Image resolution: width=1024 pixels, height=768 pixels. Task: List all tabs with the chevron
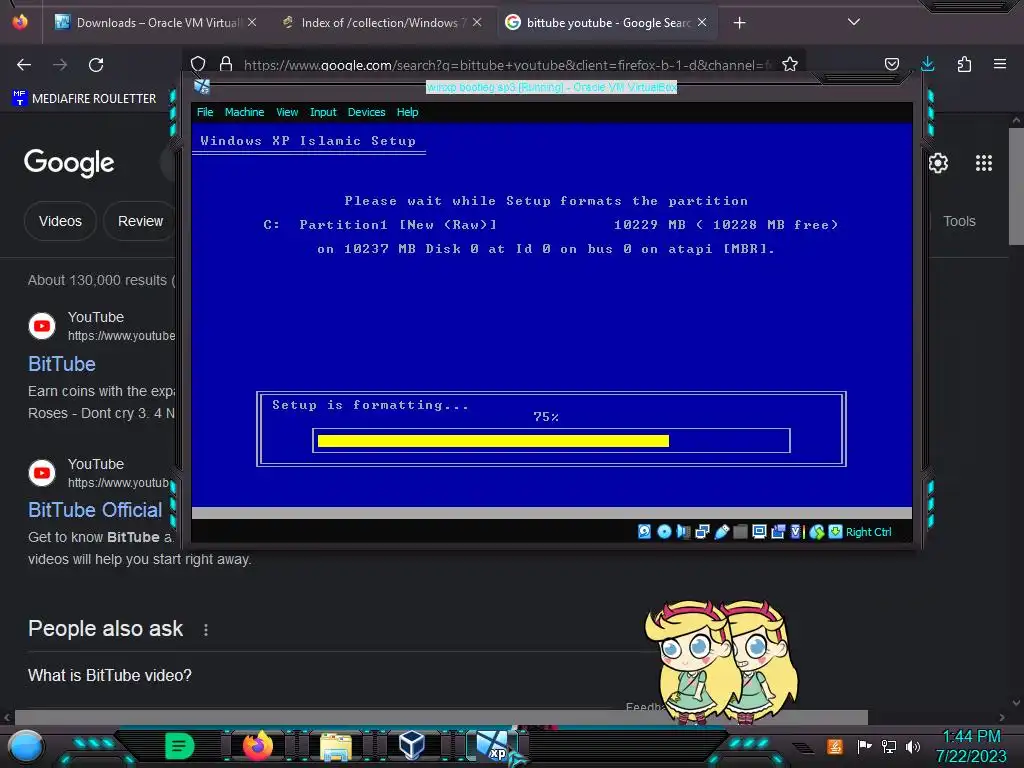coord(854,22)
